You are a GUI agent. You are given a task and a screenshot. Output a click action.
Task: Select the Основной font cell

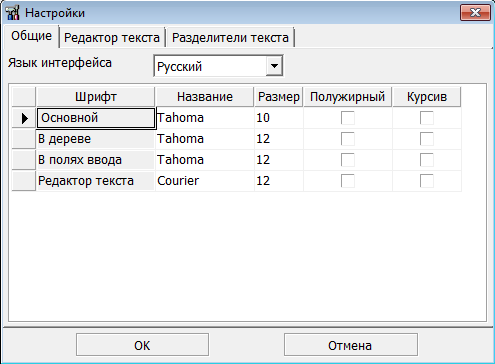[x=96, y=118]
